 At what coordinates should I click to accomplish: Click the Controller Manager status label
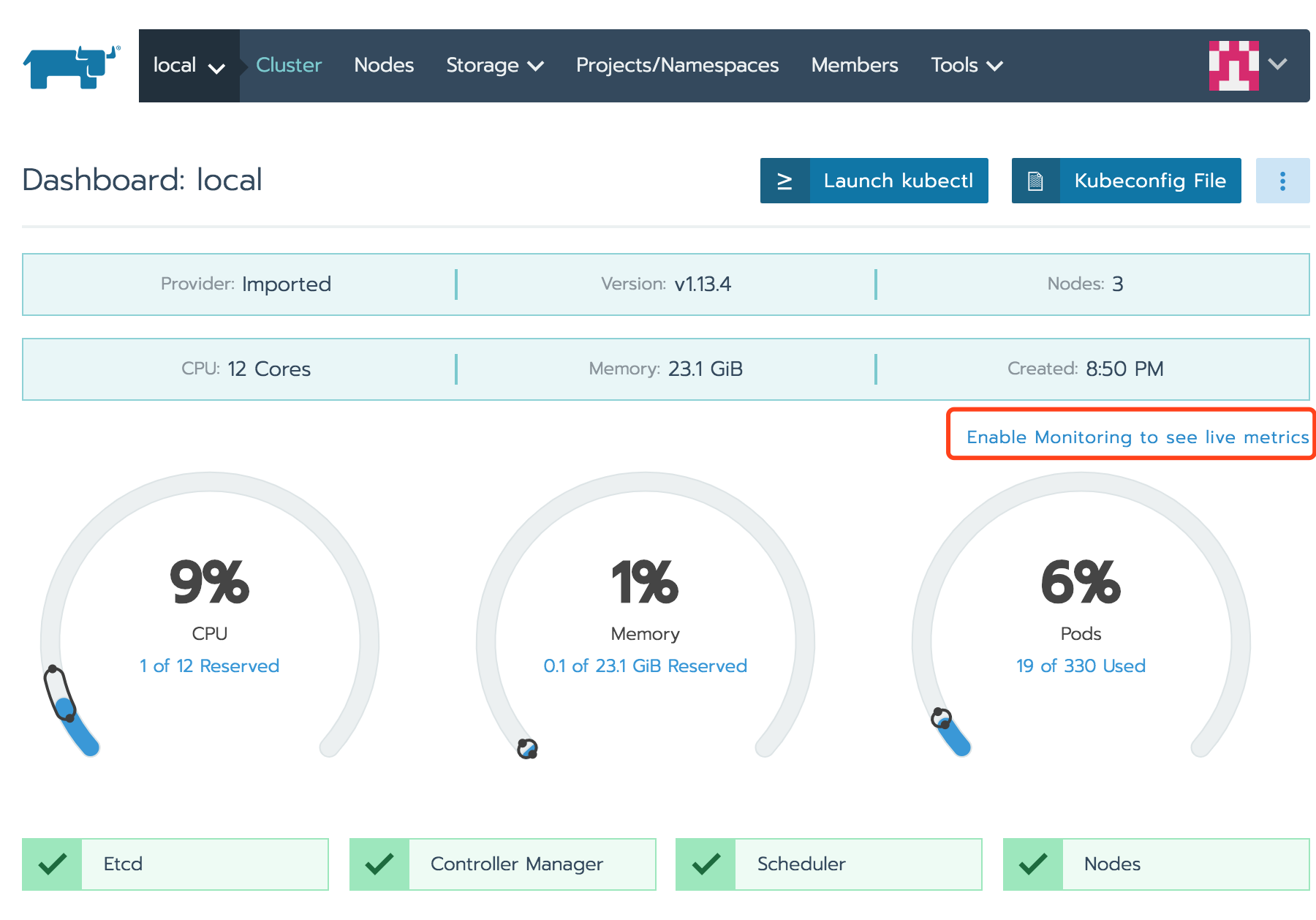coord(517,864)
